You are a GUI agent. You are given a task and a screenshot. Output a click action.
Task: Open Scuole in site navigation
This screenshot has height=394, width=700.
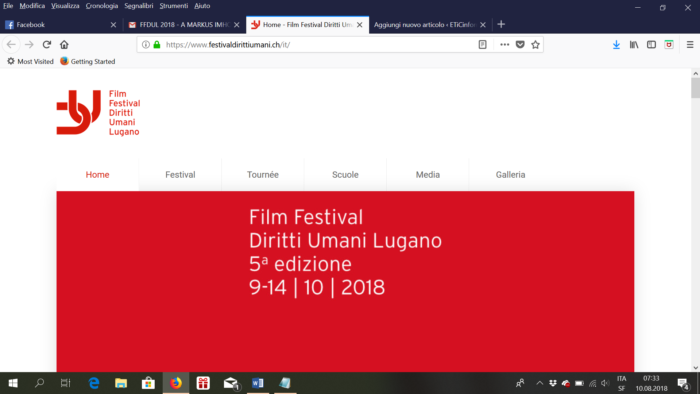tap(345, 175)
